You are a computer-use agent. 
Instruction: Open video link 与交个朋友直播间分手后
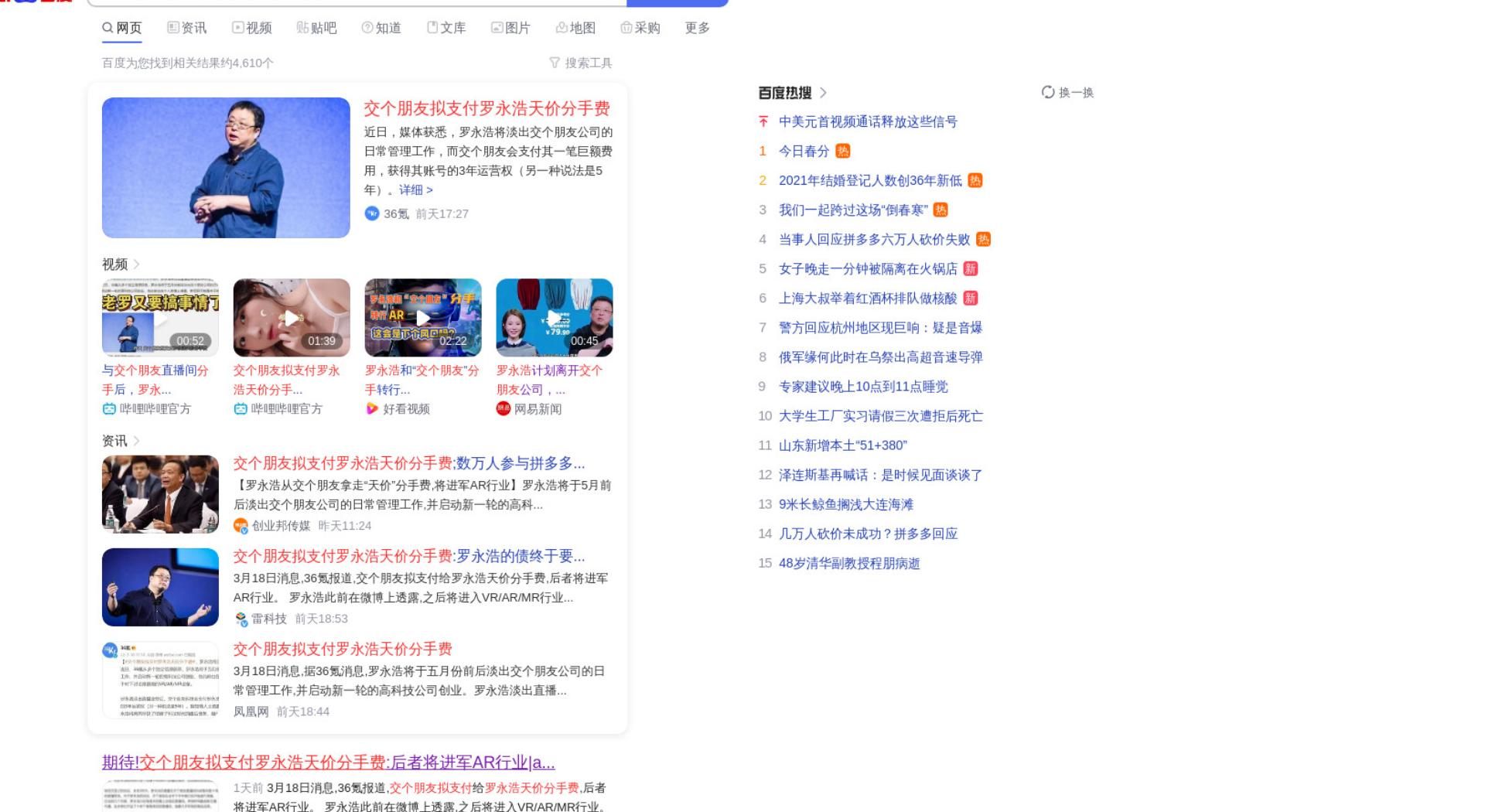(x=155, y=380)
